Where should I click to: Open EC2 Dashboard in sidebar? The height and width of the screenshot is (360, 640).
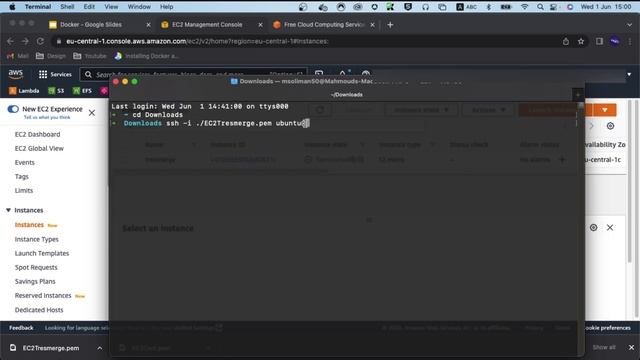38,134
